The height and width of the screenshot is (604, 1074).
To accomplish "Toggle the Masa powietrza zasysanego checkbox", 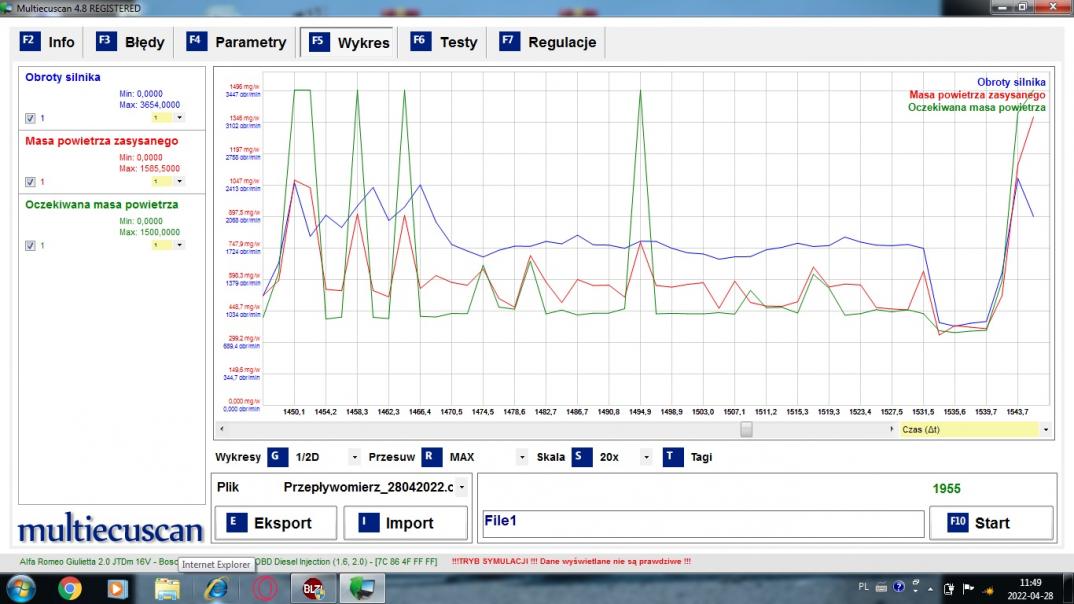I will tap(30, 182).
